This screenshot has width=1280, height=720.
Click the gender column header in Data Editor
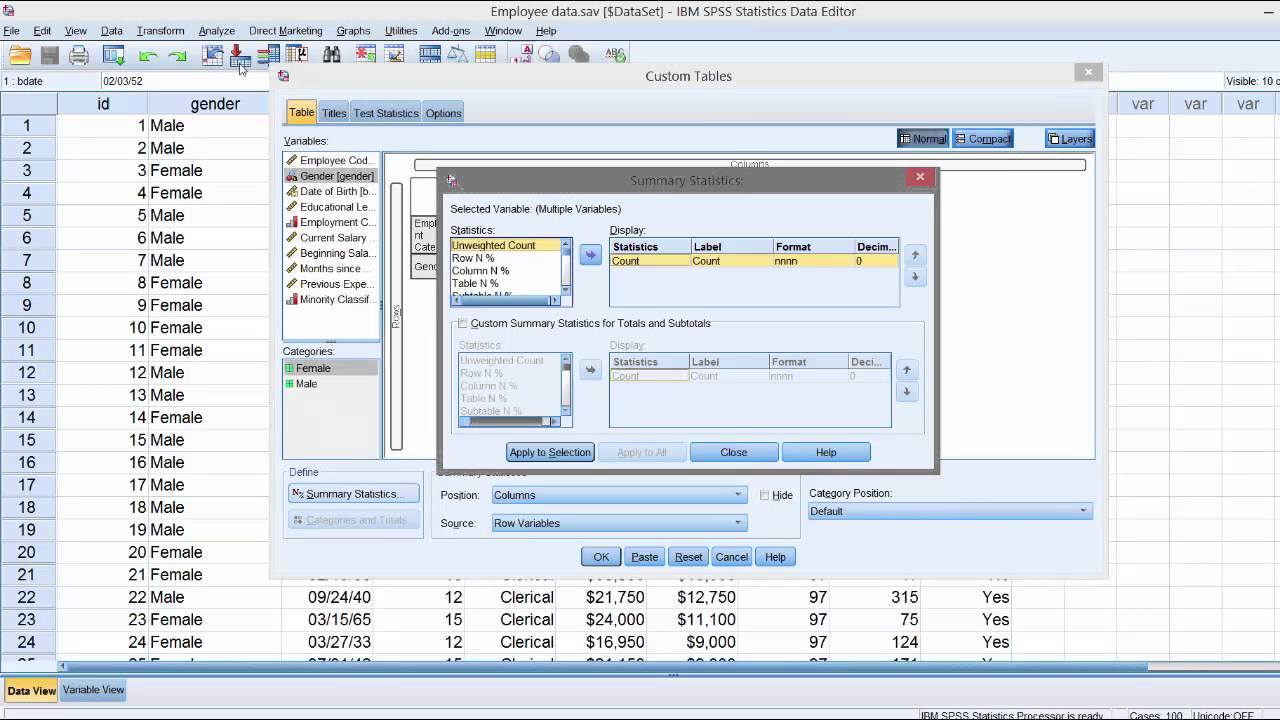point(215,104)
